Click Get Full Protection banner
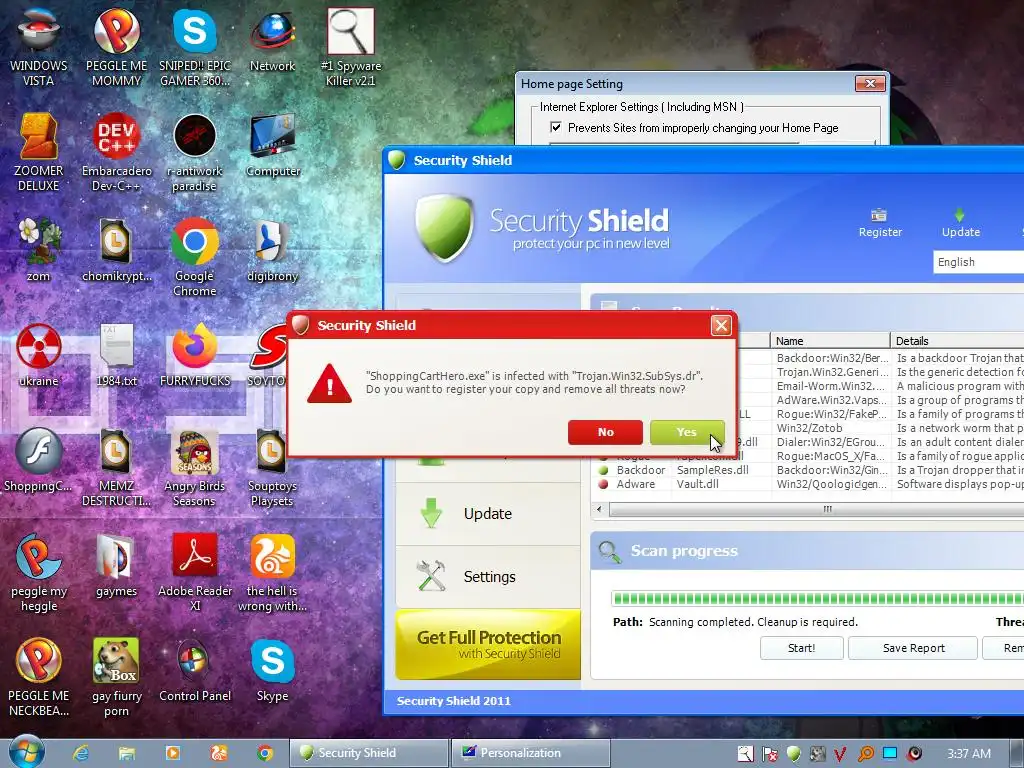The height and width of the screenshot is (768, 1024). (488, 645)
